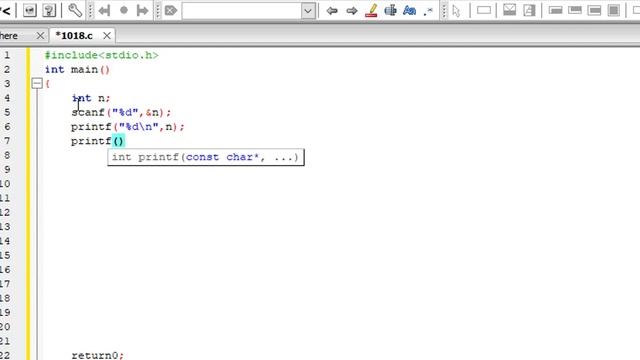The width and height of the screenshot is (640, 360).
Task: Collapse the main function fold marker
Action: tap(37, 84)
